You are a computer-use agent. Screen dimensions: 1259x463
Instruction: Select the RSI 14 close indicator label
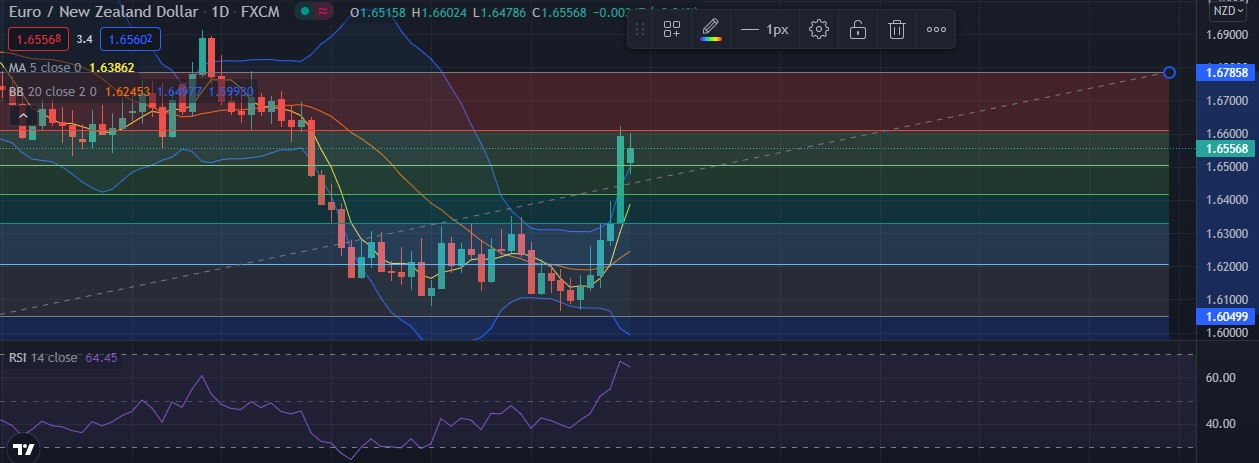pos(44,358)
